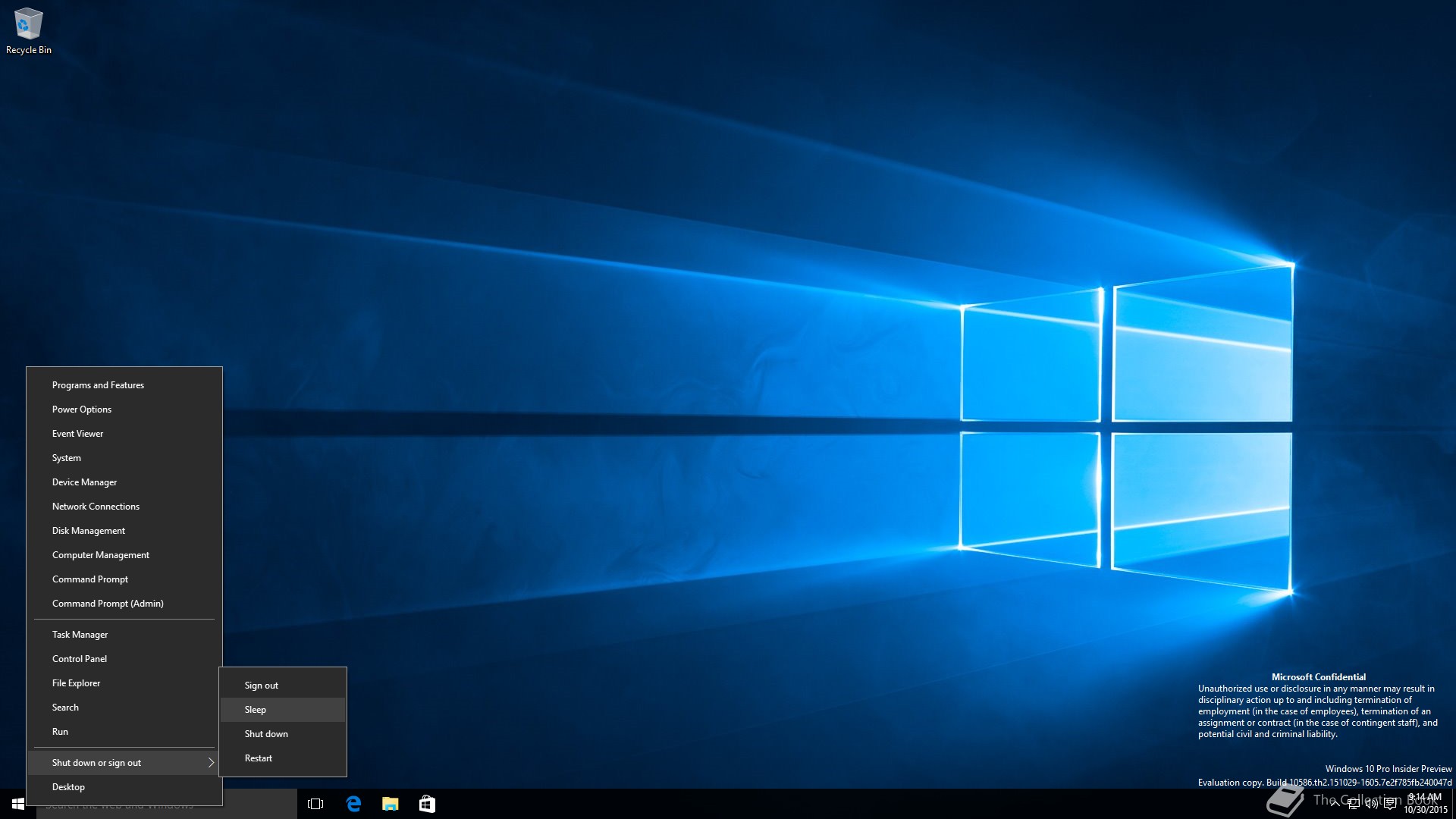Expand Shut down or sign out submenu
1456x819 pixels.
124,763
